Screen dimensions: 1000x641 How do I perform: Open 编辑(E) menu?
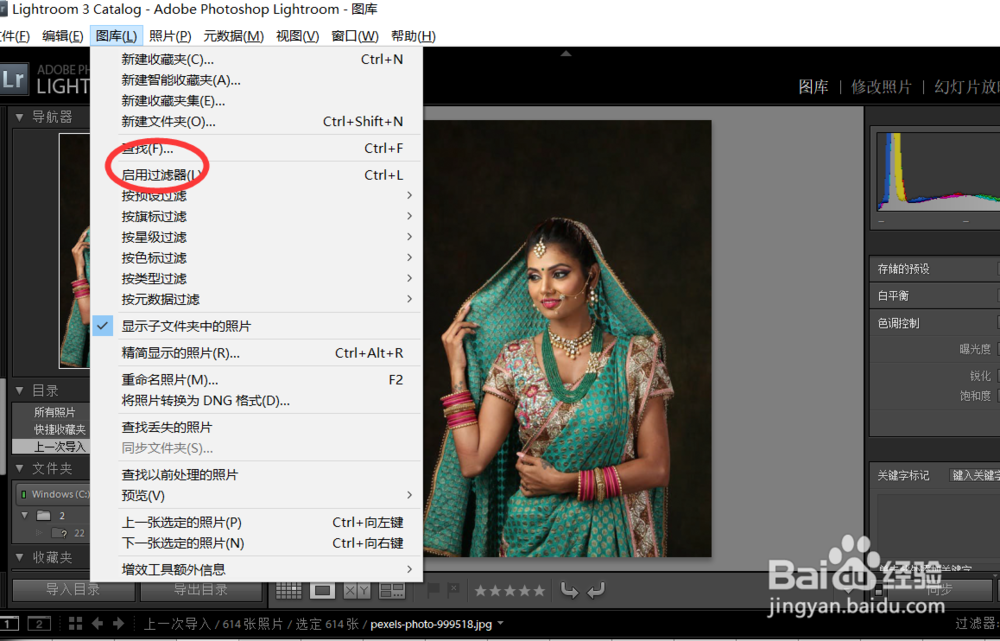tap(62, 36)
